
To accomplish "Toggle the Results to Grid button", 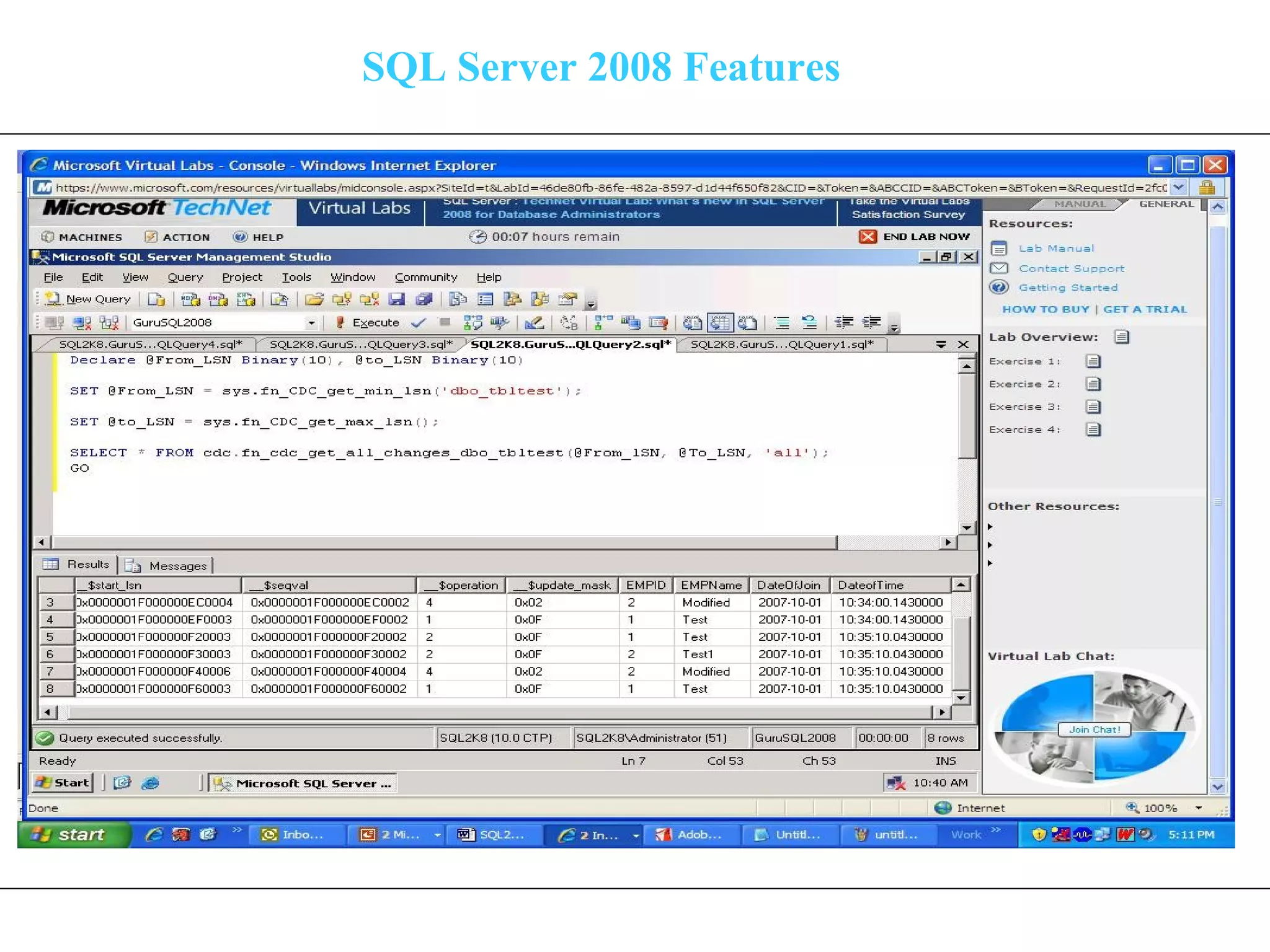I will pyautogui.click(x=720, y=322).
